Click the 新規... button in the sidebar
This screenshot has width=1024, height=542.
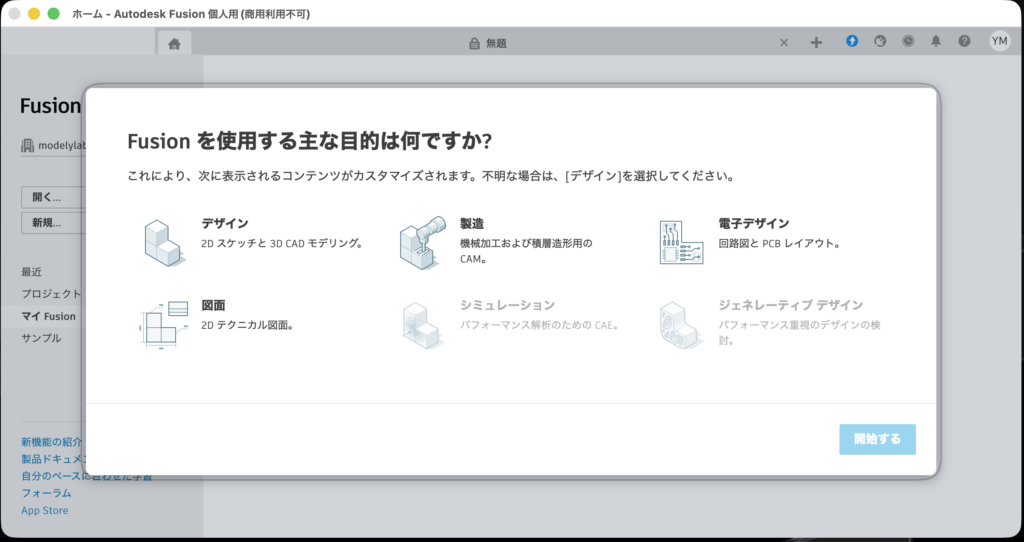point(52,223)
